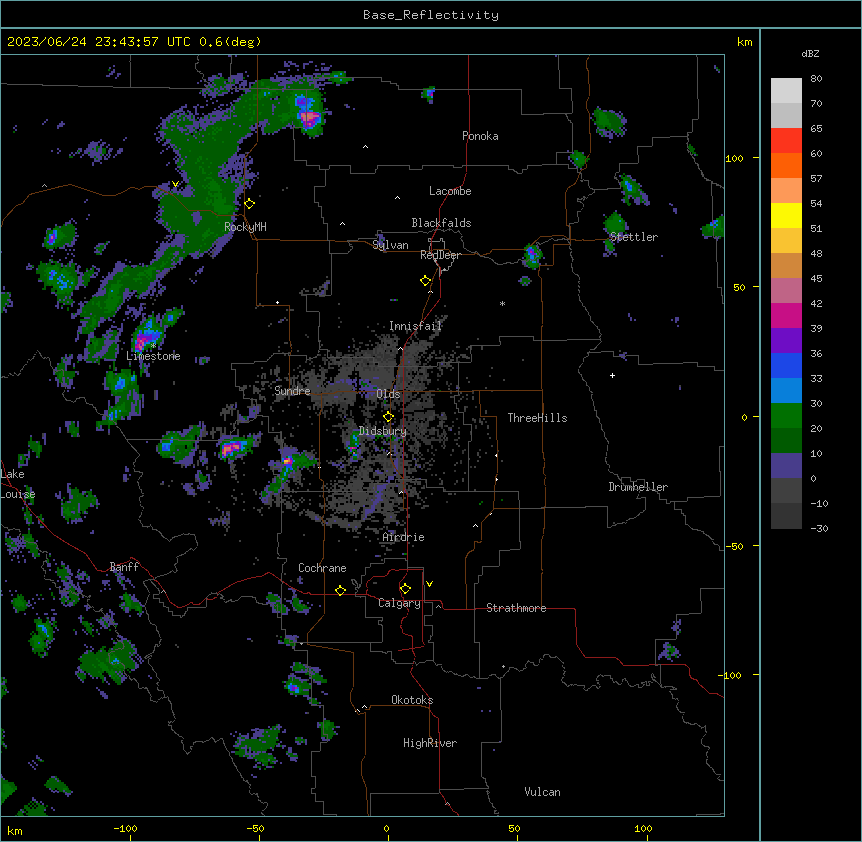Click the Lacombe city label
The image size is (862, 842).
tap(450, 191)
